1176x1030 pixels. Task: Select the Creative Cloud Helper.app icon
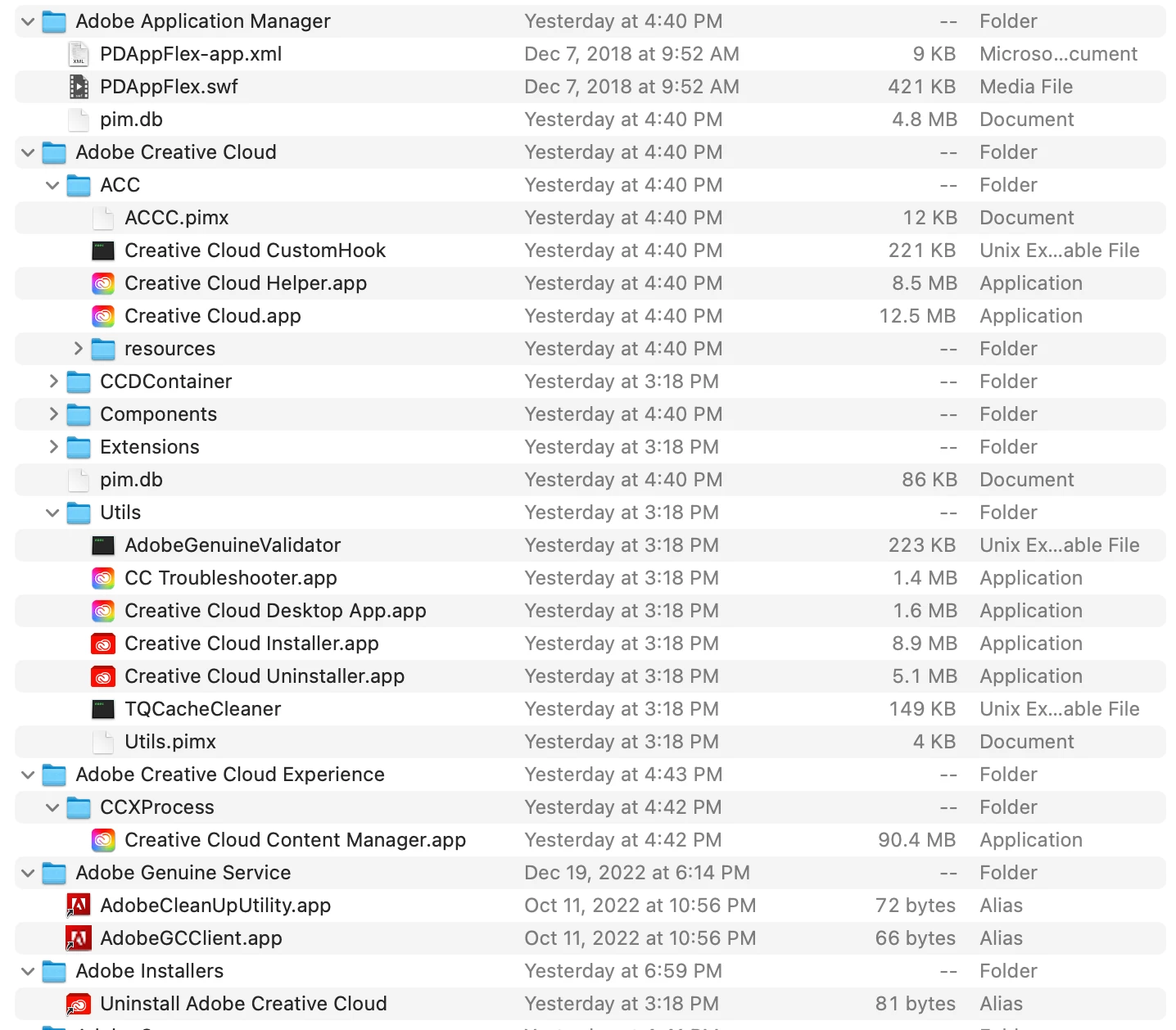[103, 283]
